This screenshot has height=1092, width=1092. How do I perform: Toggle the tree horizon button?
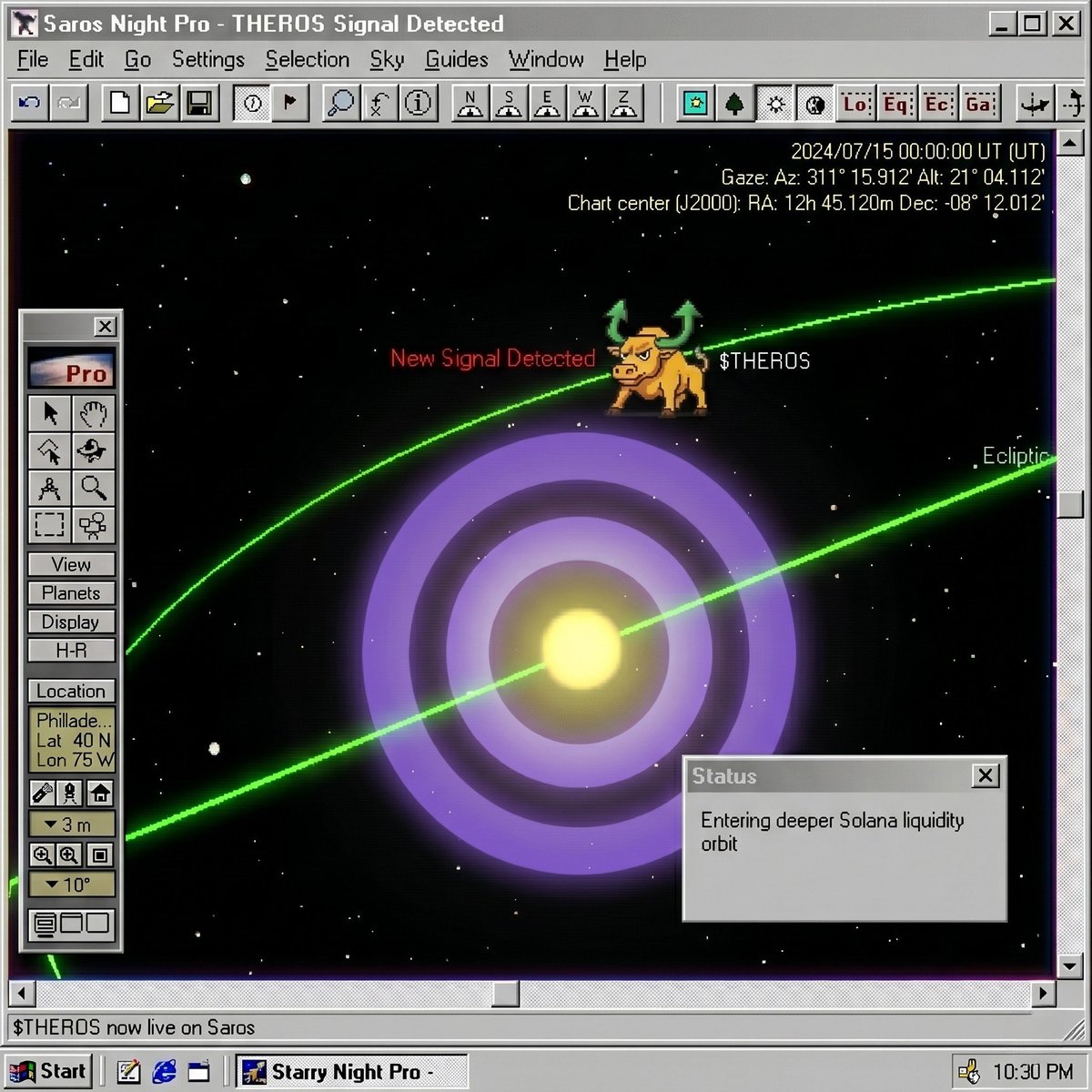coord(735,104)
